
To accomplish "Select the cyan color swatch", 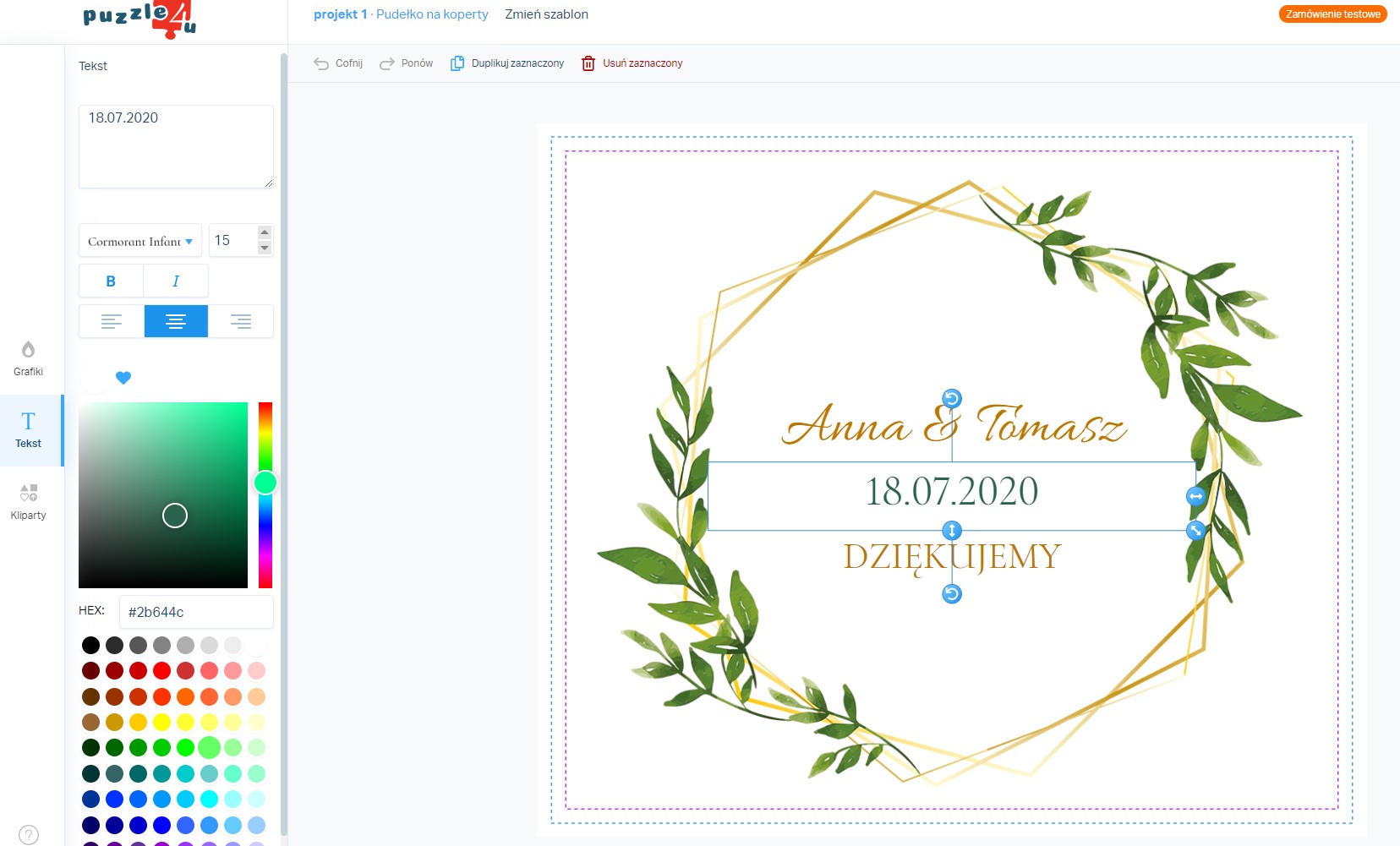I will 209,800.
